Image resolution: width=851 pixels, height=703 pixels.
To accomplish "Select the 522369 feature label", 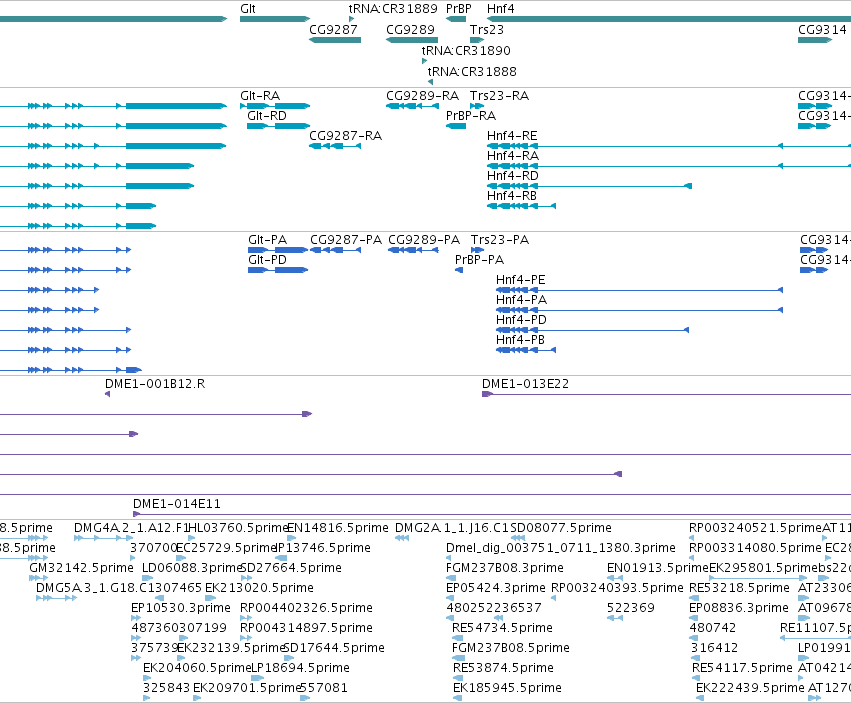I will (631, 608).
